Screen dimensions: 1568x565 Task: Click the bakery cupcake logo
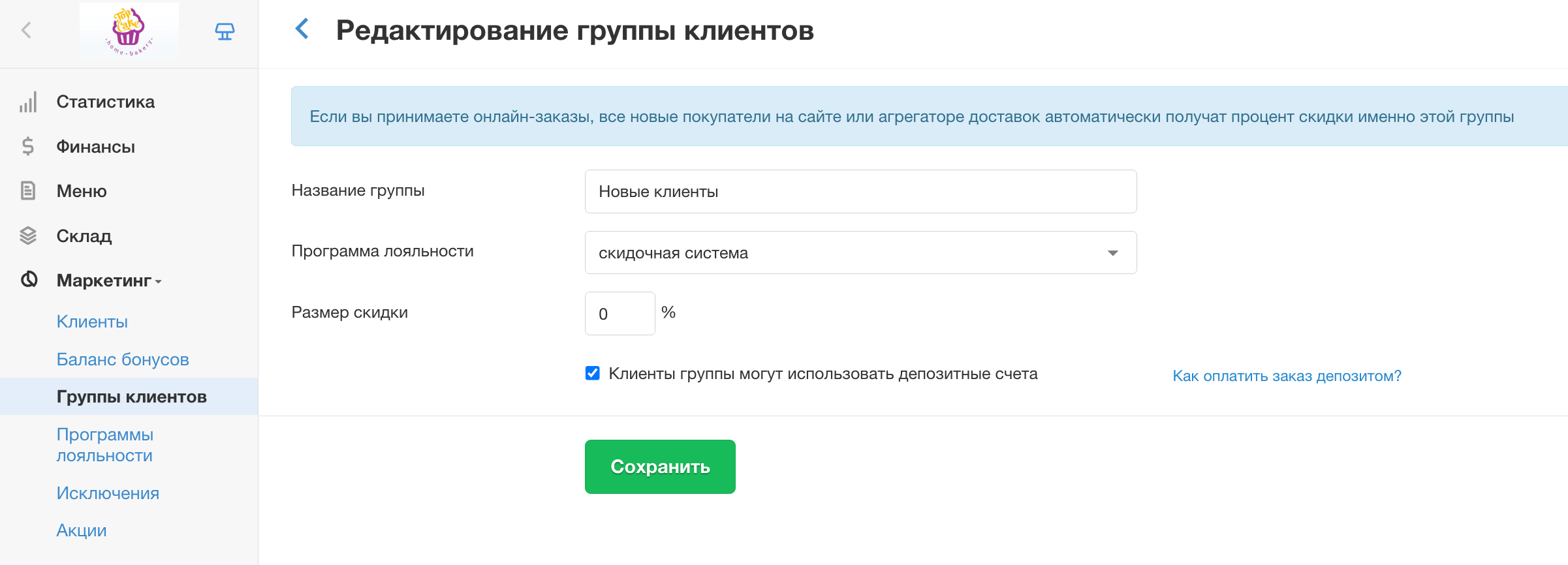pyautogui.click(x=129, y=31)
